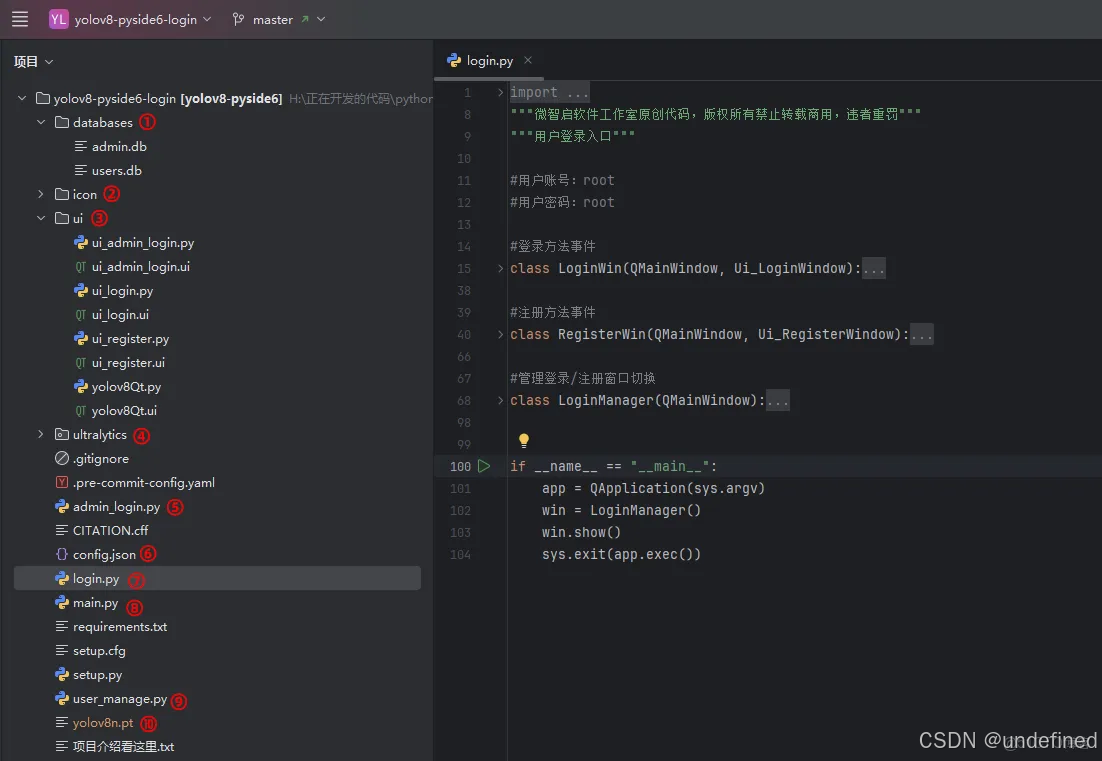Image resolution: width=1102 pixels, height=761 pixels.
Task: Click the main.py Python icon
Action: pos(62,602)
